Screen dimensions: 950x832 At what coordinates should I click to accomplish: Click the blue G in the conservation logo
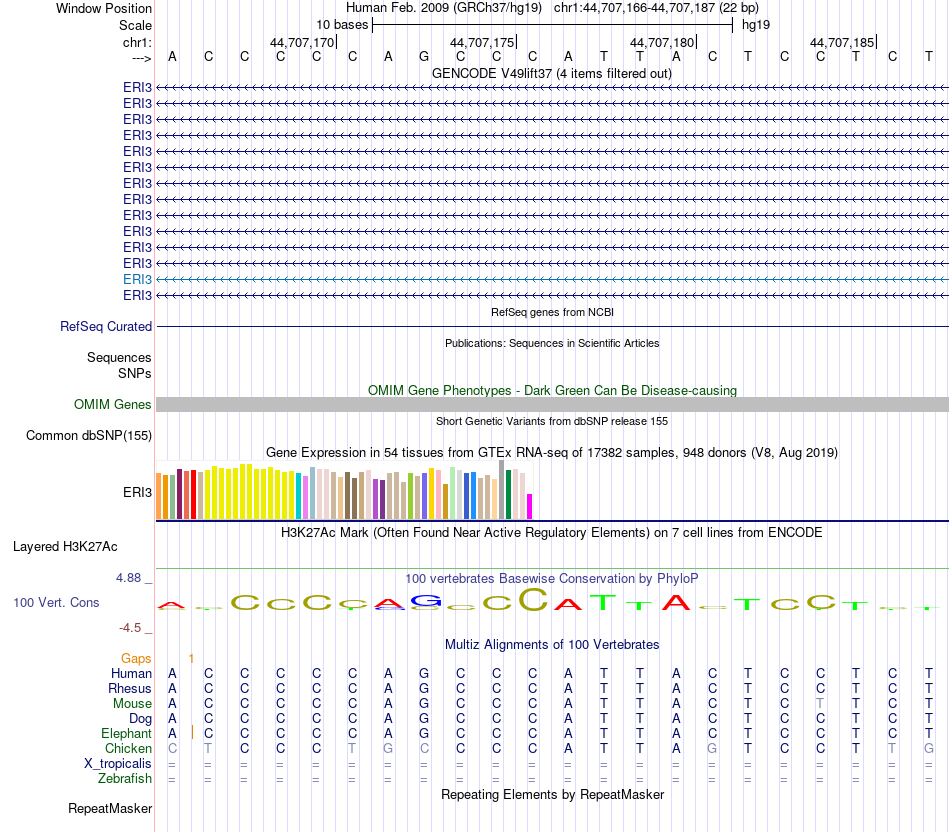pos(426,601)
